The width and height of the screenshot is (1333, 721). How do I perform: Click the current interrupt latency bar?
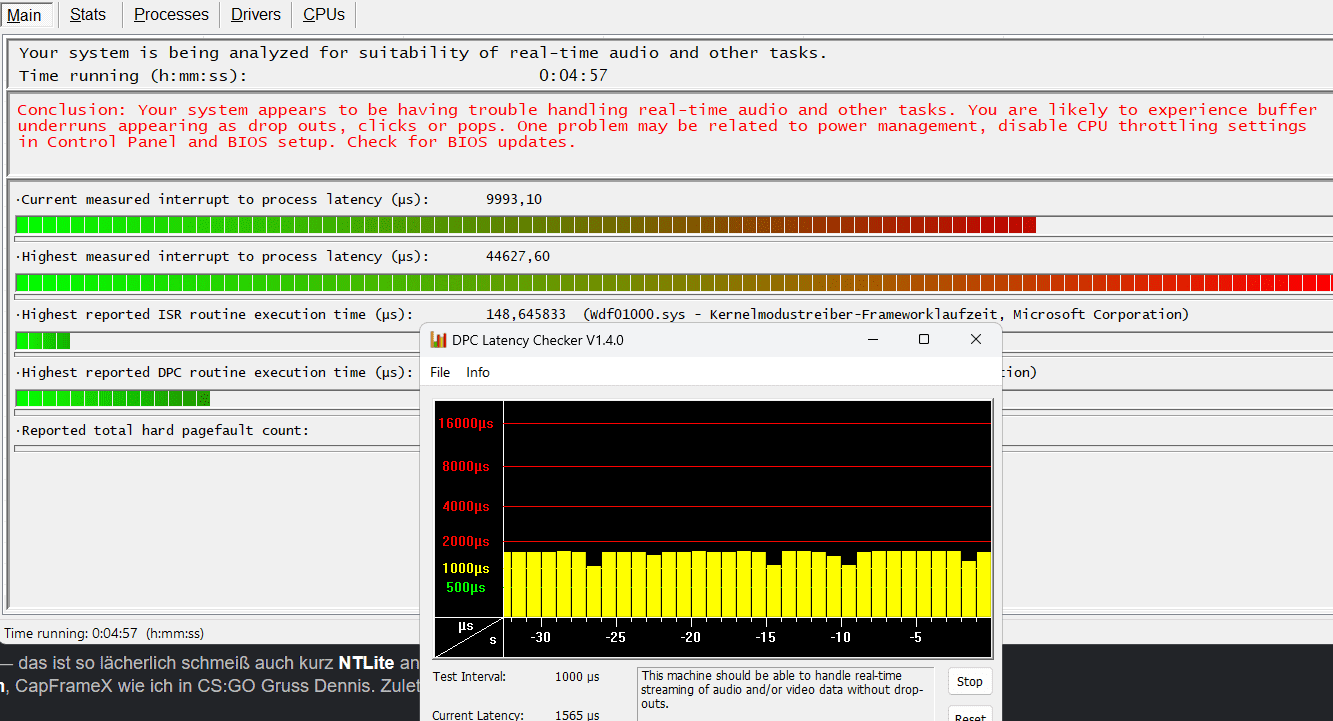[525, 225]
